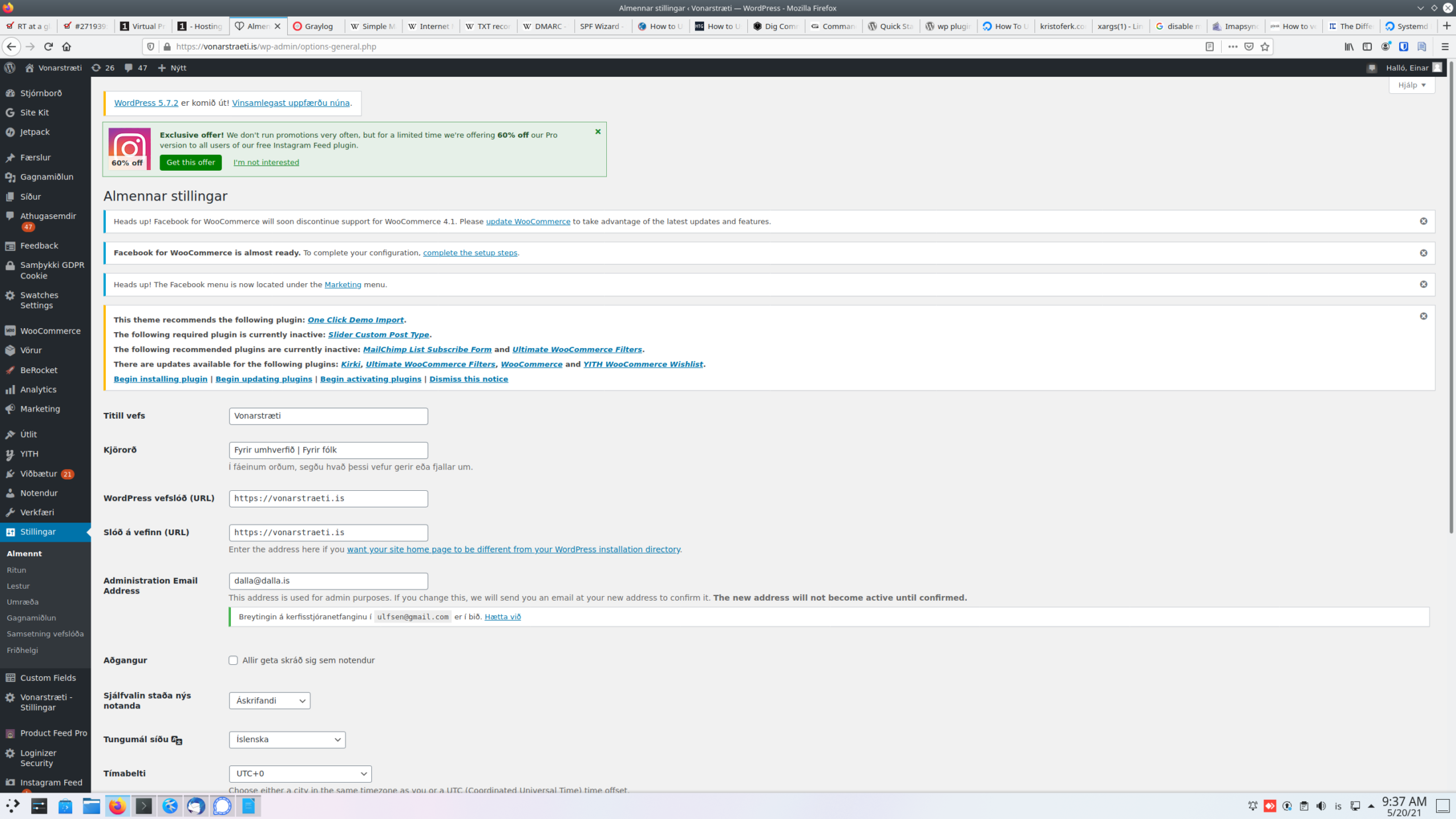Go to Firefox home page icon
1456x819 pixels.
tap(66, 46)
